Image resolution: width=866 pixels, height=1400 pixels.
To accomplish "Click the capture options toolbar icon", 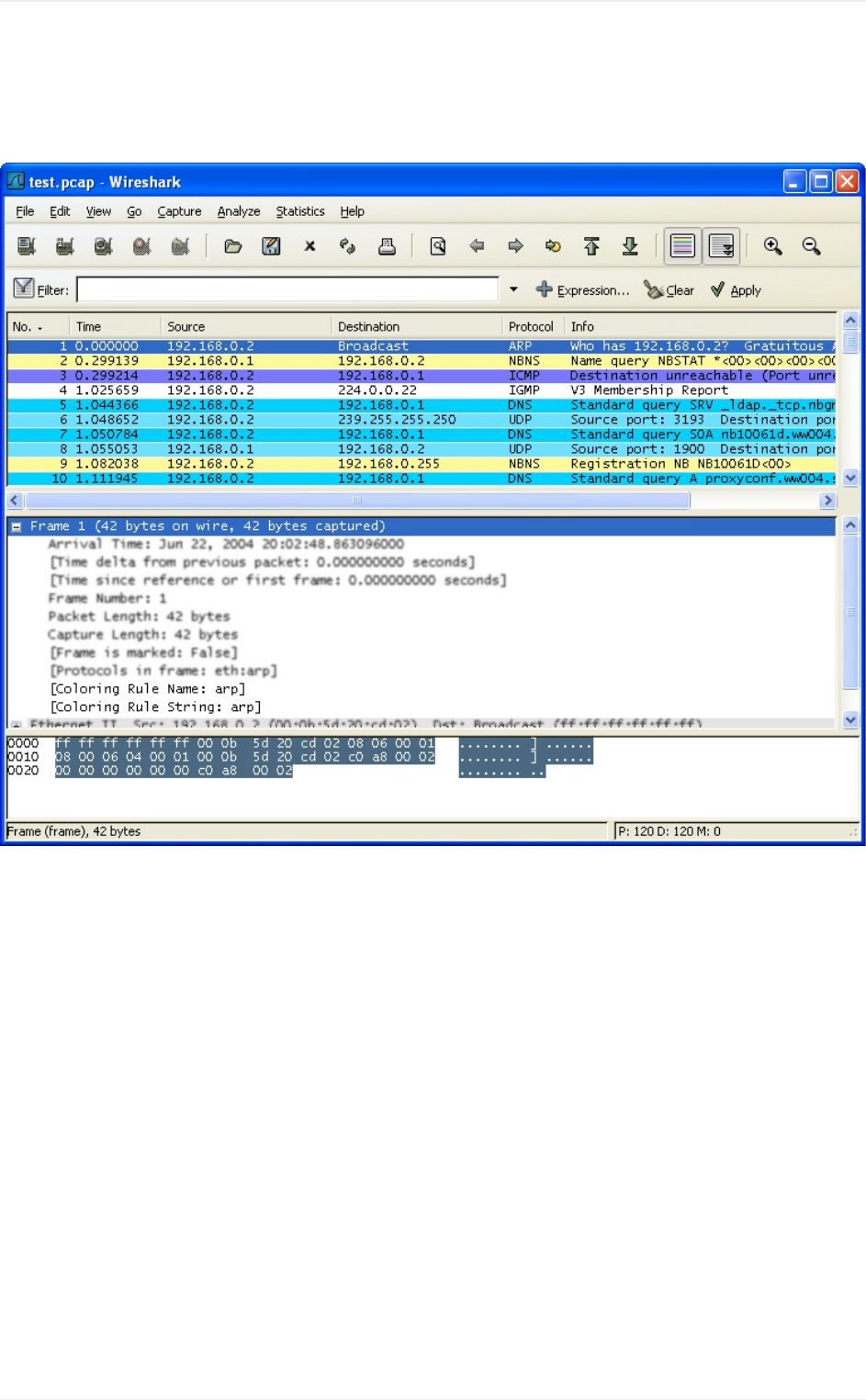I will click(x=64, y=246).
